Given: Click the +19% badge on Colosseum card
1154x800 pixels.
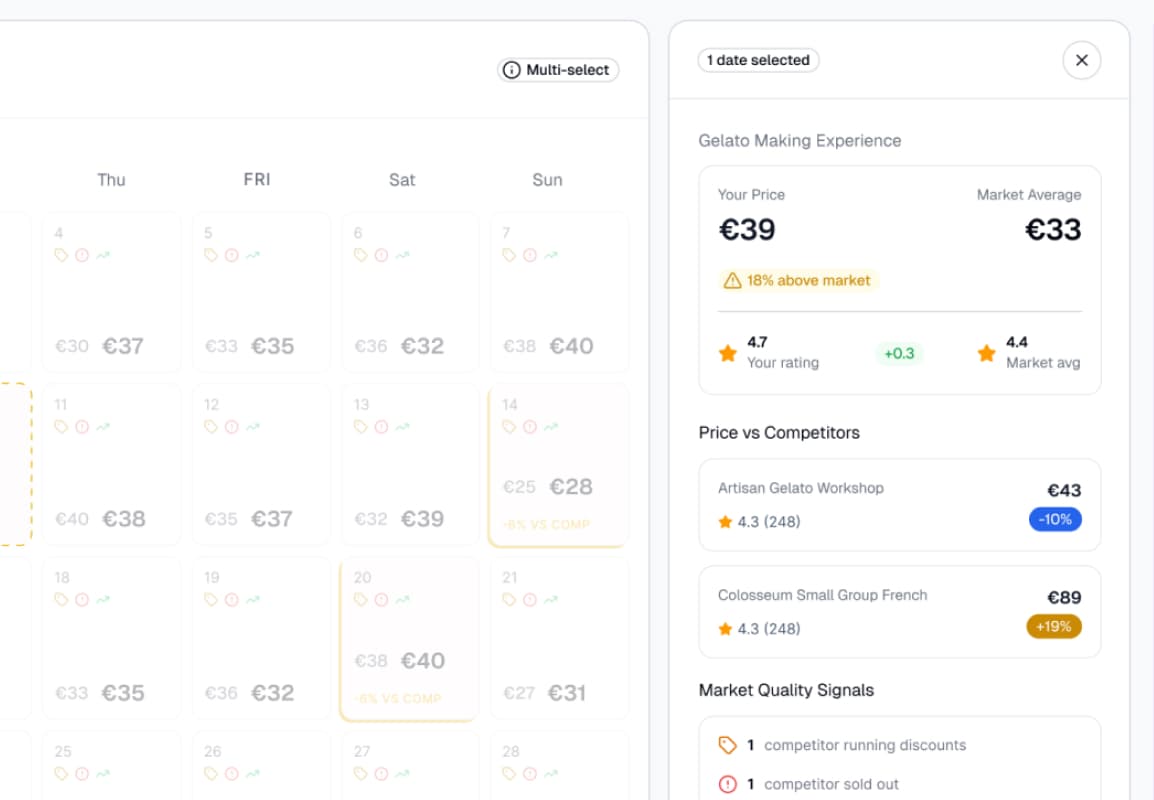Looking at the screenshot, I should click(x=1053, y=626).
